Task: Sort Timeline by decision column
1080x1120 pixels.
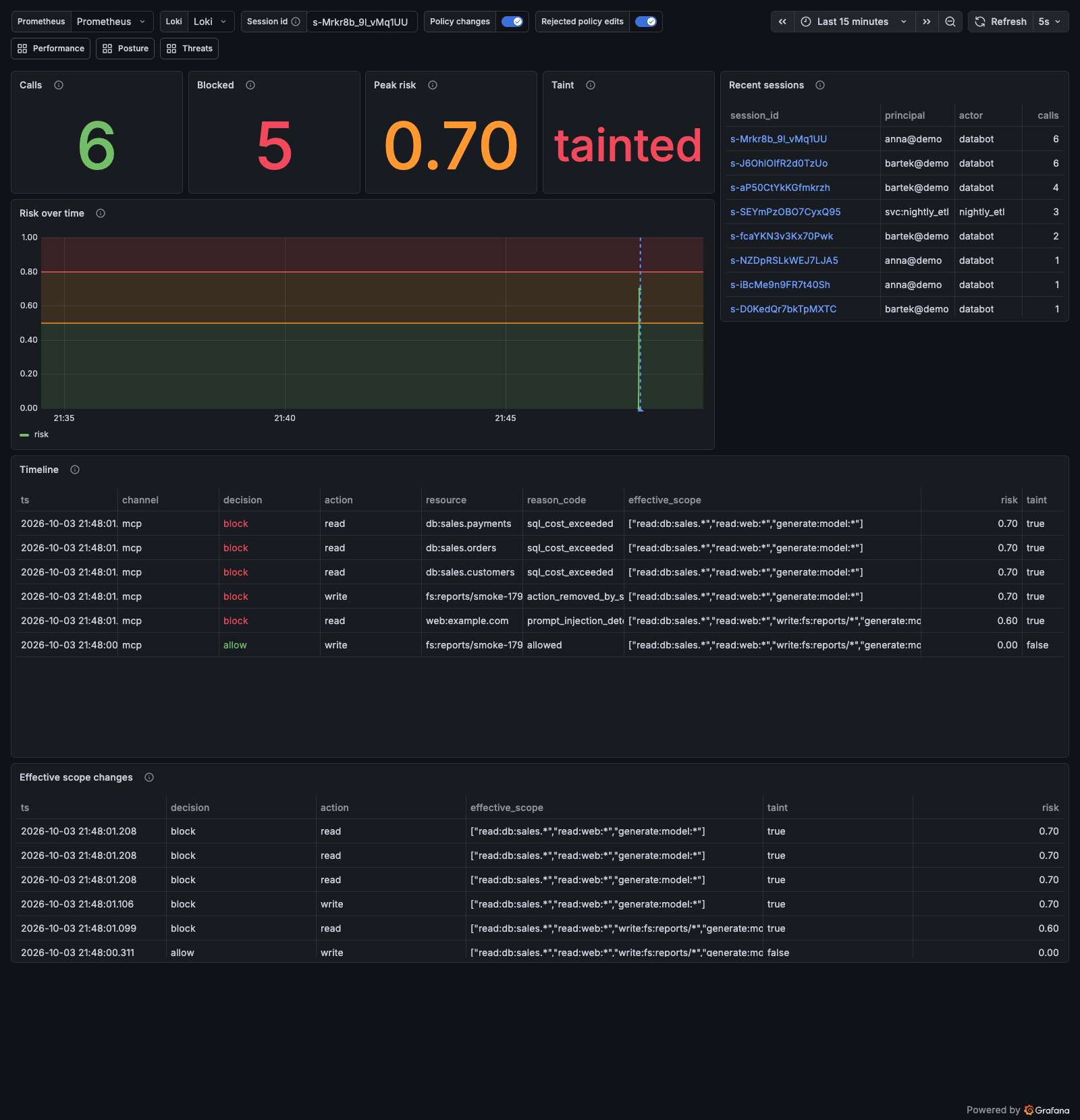Action: (x=242, y=500)
